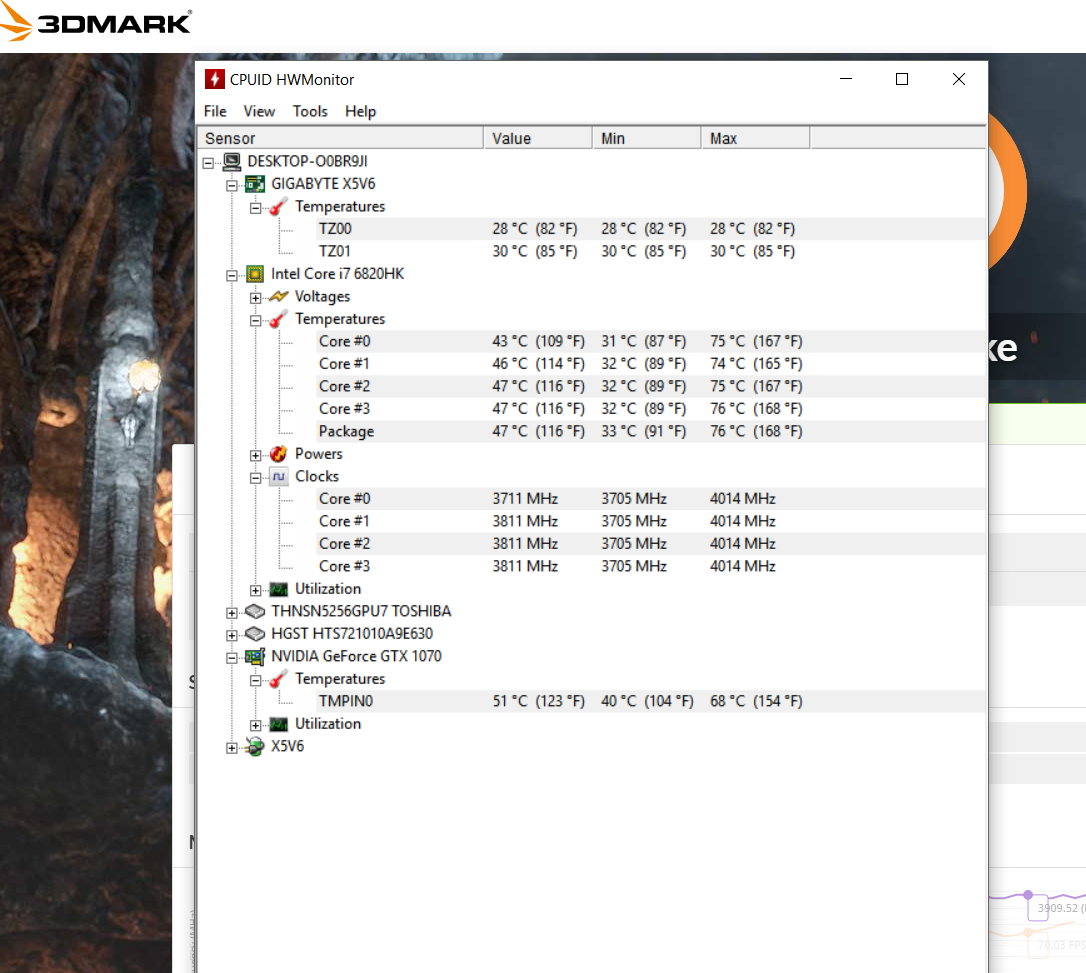Click the Intel Core i7 6820HK chip icon

coord(255,274)
